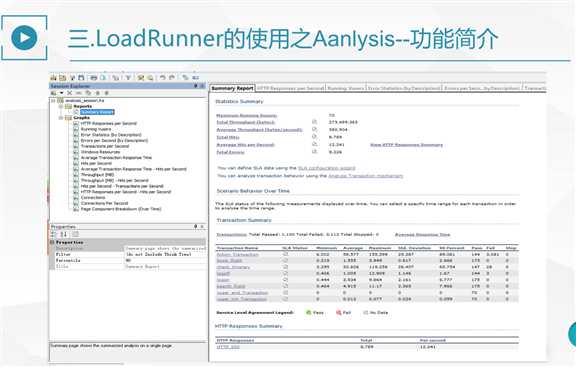Open the Total Throughput (bytes) link

(245, 122)
